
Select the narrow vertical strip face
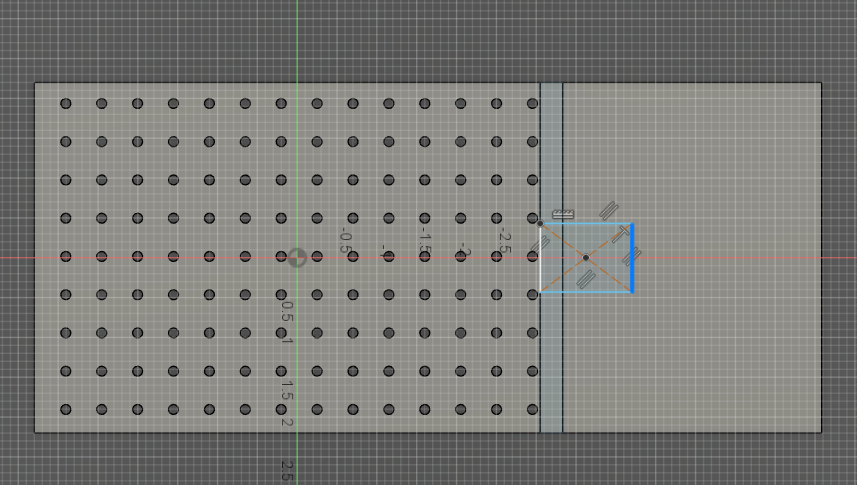coord(551,150)
